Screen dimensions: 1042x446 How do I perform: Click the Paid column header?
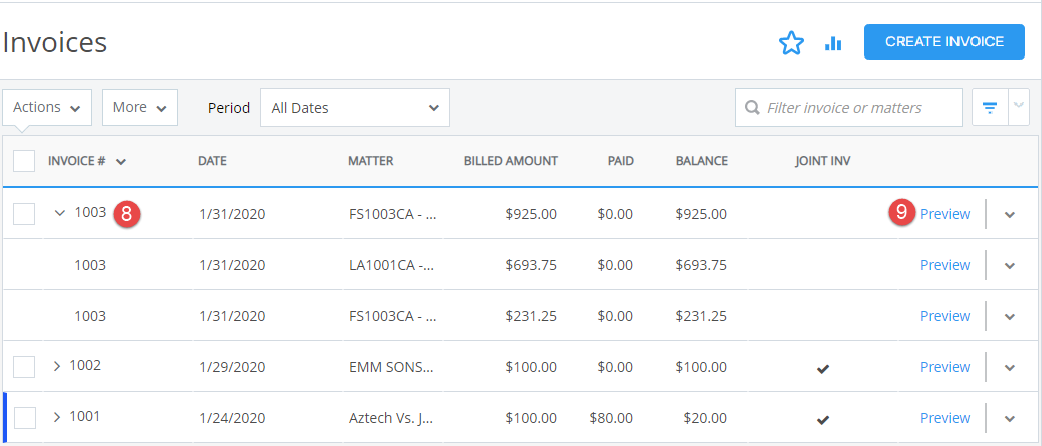pos(621,161)
